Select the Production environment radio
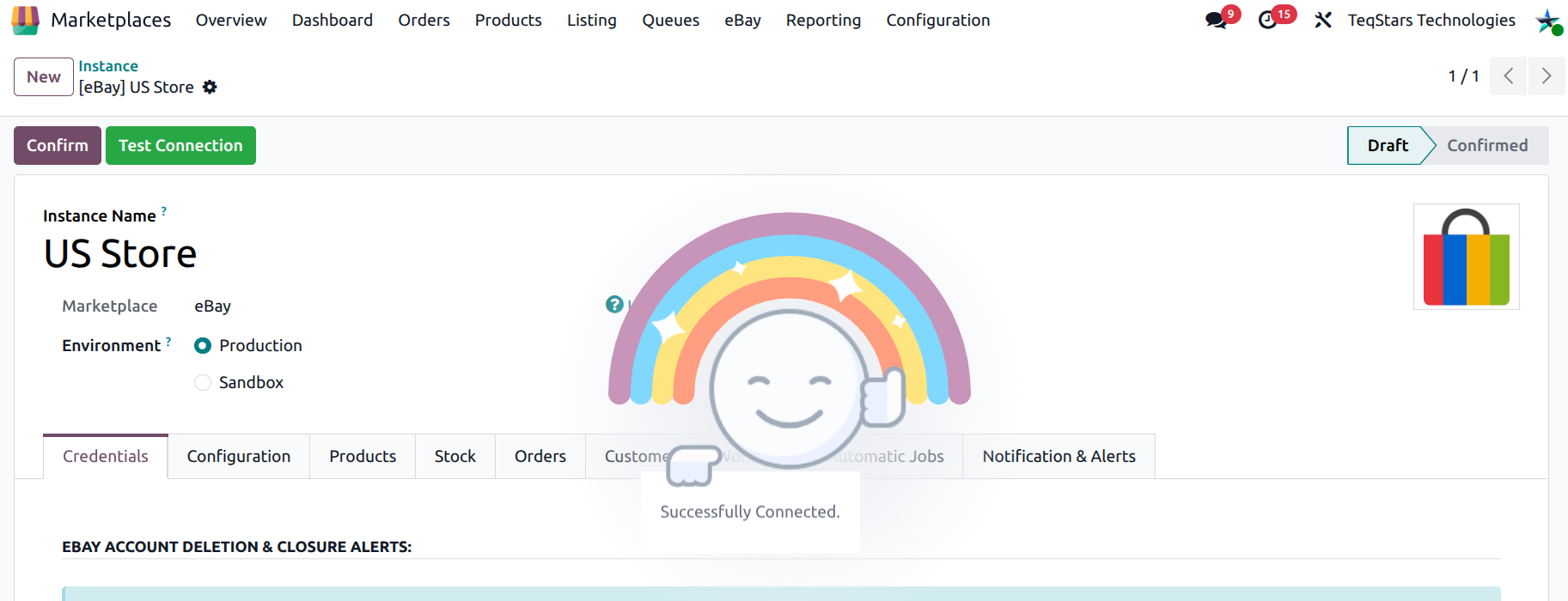The width and height of the screenshot is (1568, 601). tap(203, 345)
